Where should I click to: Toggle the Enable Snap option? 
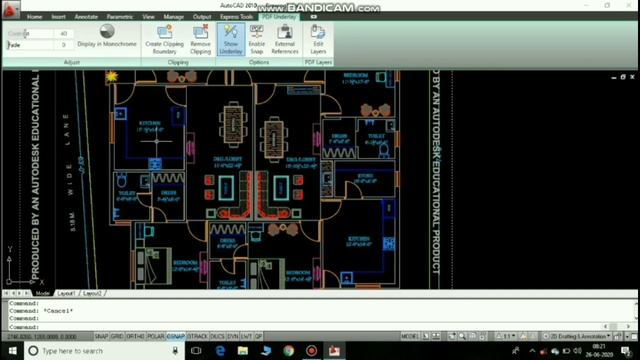[257, 39]
